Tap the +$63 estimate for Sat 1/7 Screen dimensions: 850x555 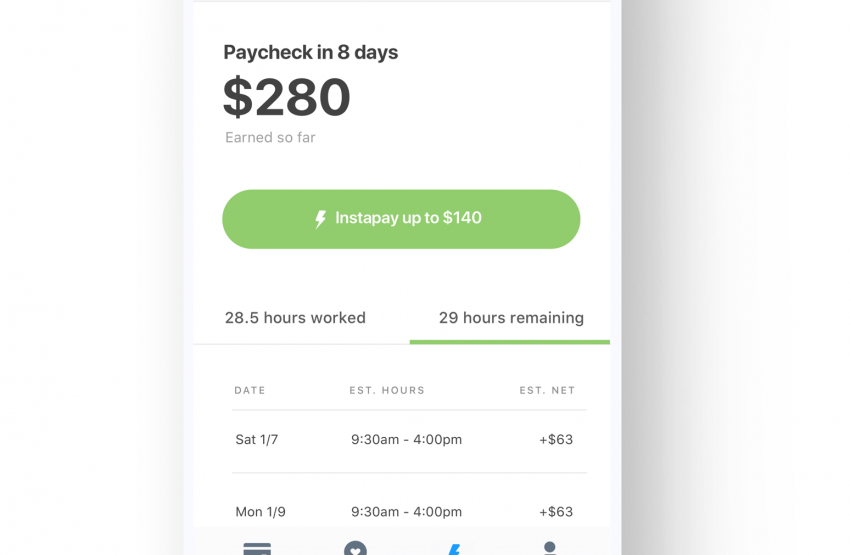[556, 440]
